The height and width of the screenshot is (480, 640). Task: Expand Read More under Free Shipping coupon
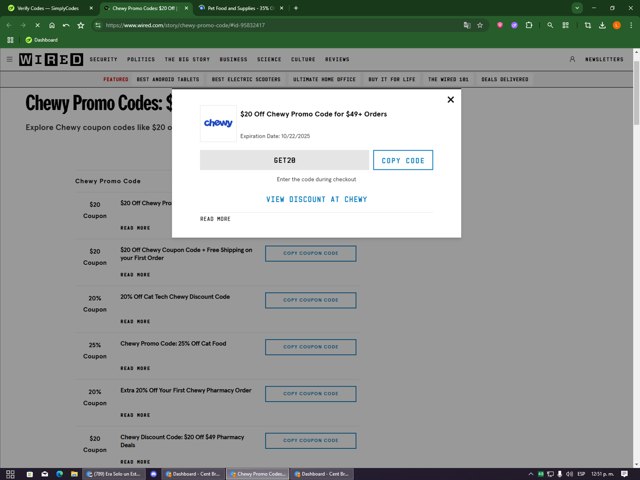135,275
